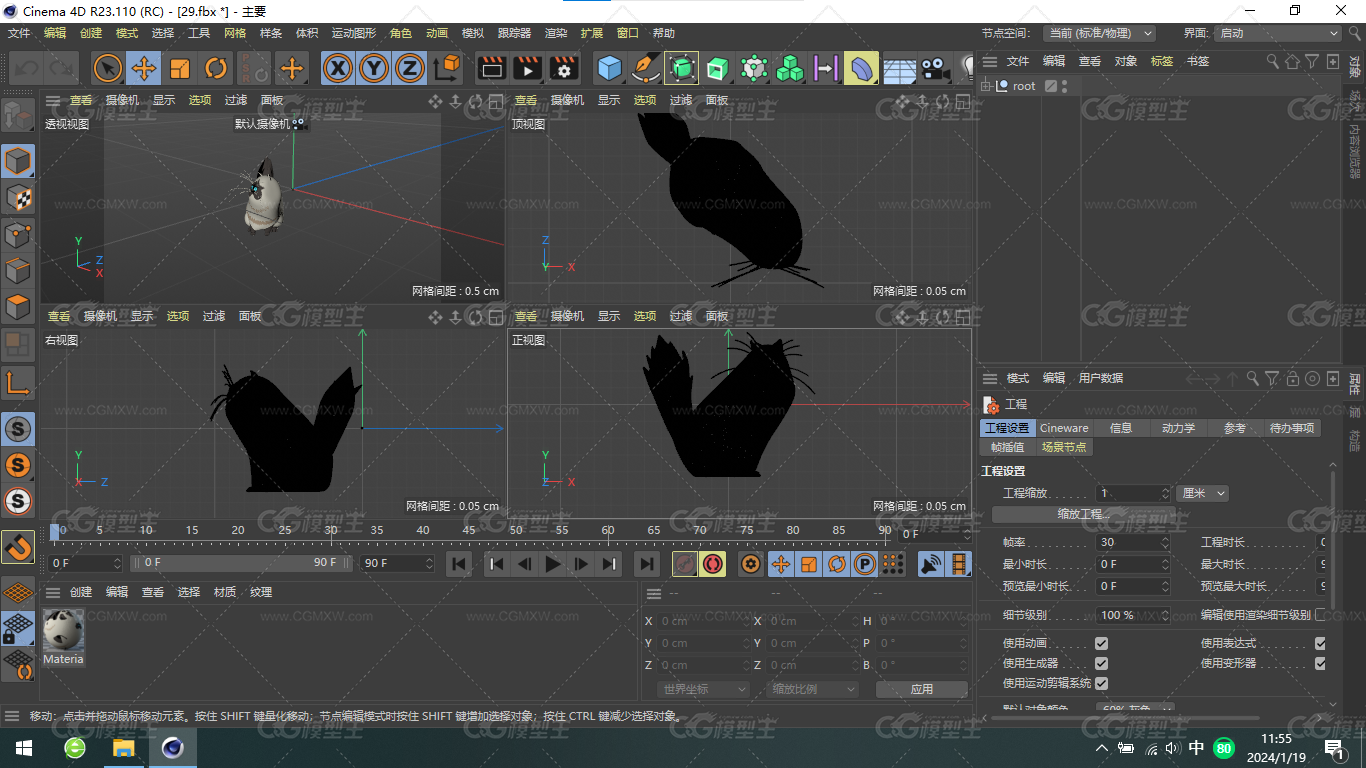Add bend deformer icon

pos(861,68)
